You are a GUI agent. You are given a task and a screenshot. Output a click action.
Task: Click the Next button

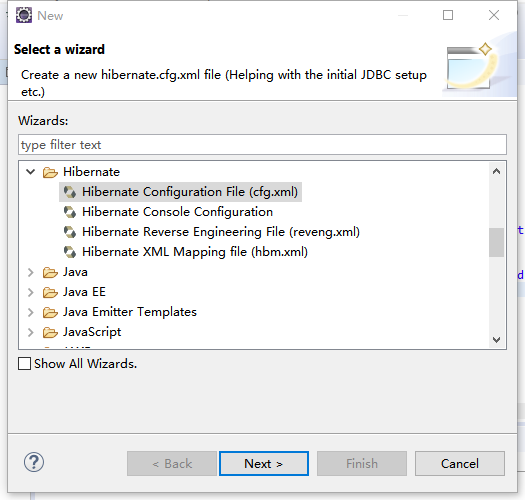tap(264, 463)
